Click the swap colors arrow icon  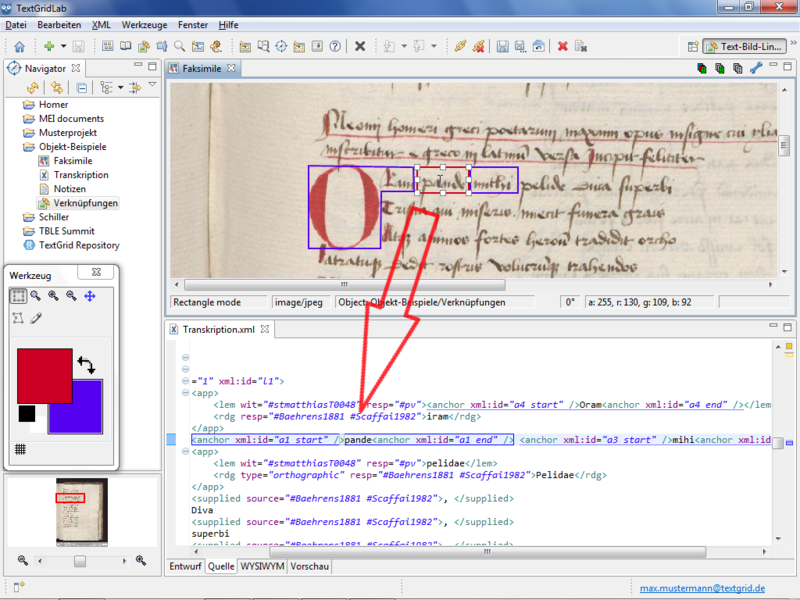coord(86,365)
